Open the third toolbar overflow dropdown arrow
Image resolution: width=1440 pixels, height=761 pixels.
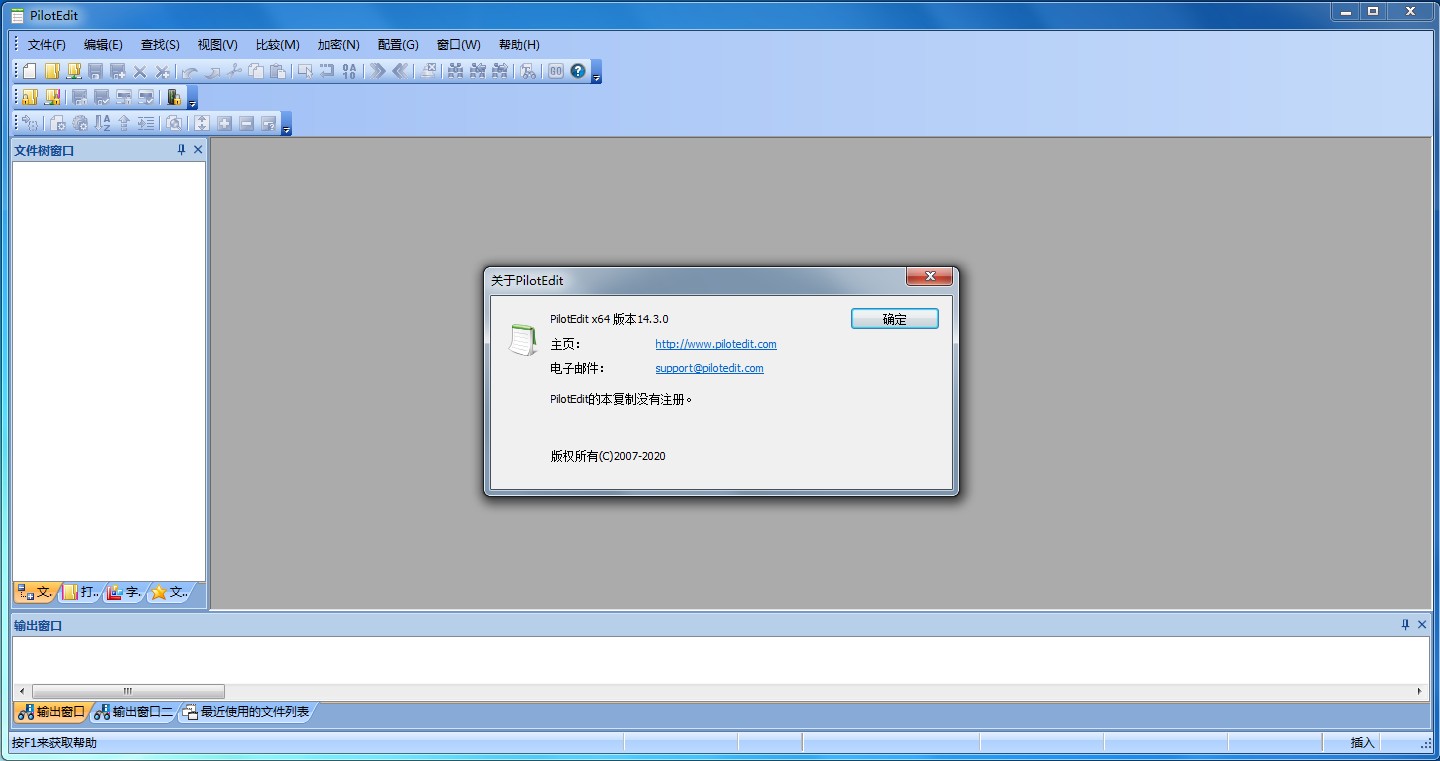(285, 128)
